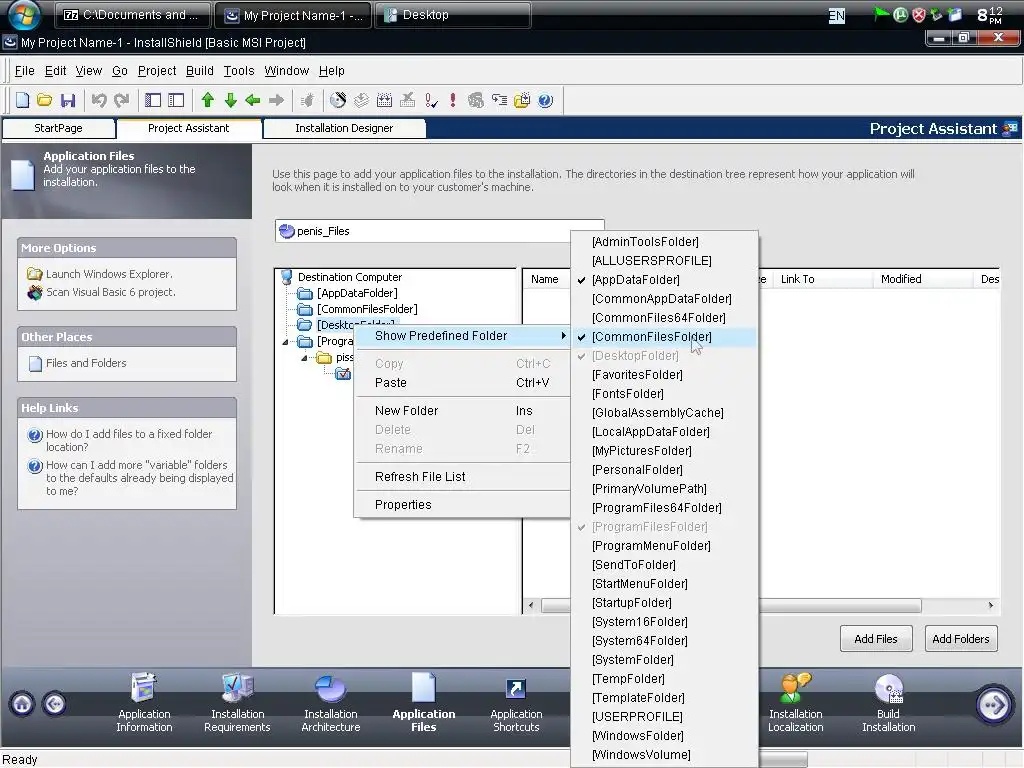Open the File menu
Screen dimensions: 1024x768
click(x=24, y=71)
